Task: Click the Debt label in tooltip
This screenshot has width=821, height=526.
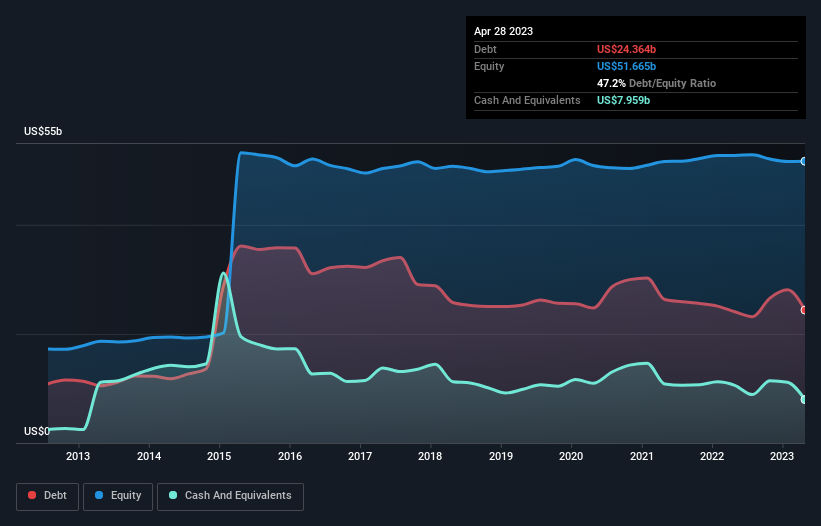Action: coord(485,49)
